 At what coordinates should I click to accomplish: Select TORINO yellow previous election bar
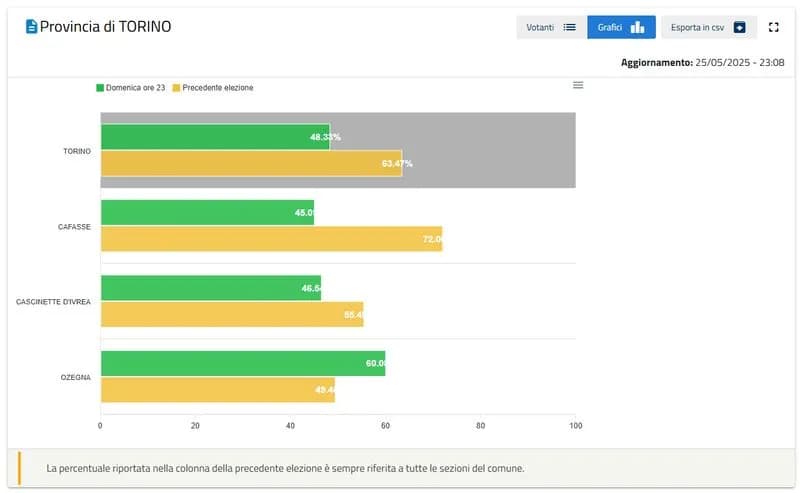point(250,163)
